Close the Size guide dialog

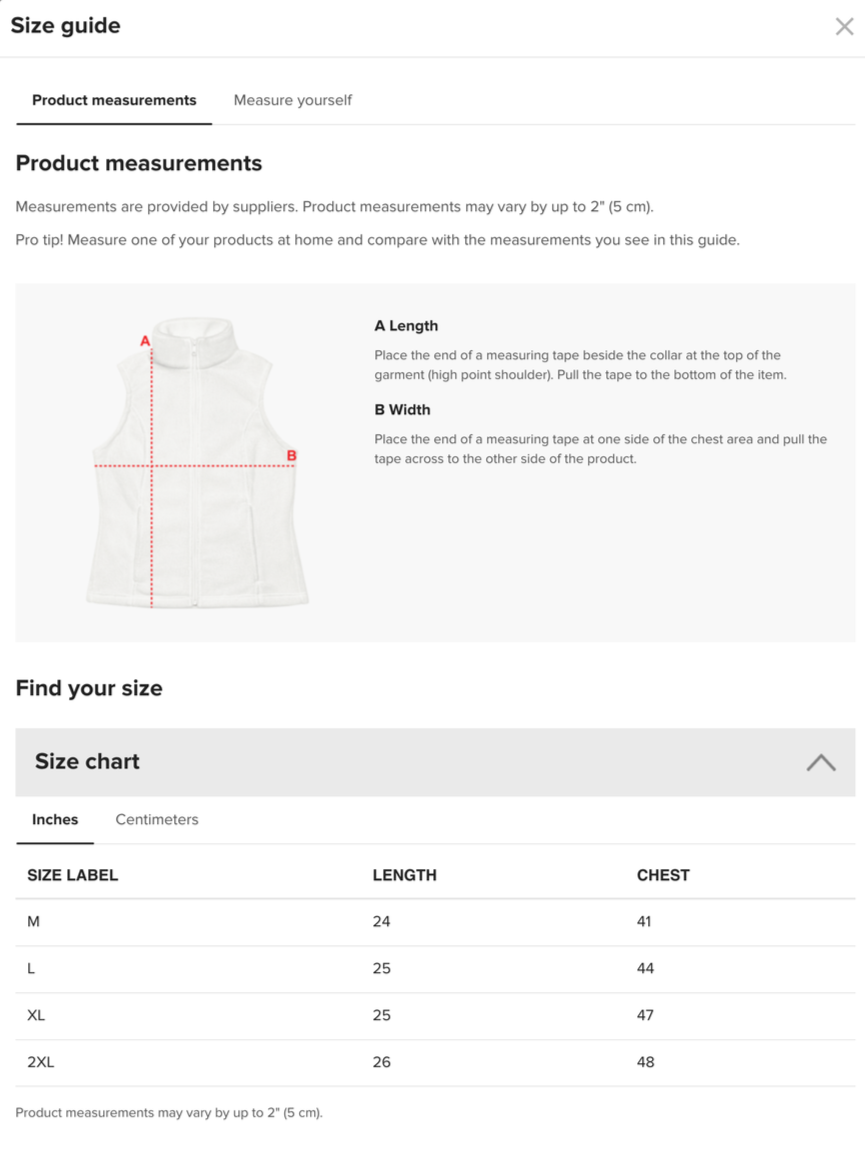[x=844, y=26]
